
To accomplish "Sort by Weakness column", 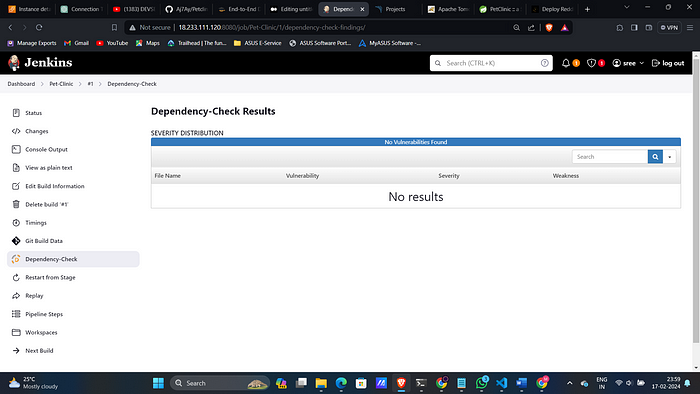I will [566, 176].
